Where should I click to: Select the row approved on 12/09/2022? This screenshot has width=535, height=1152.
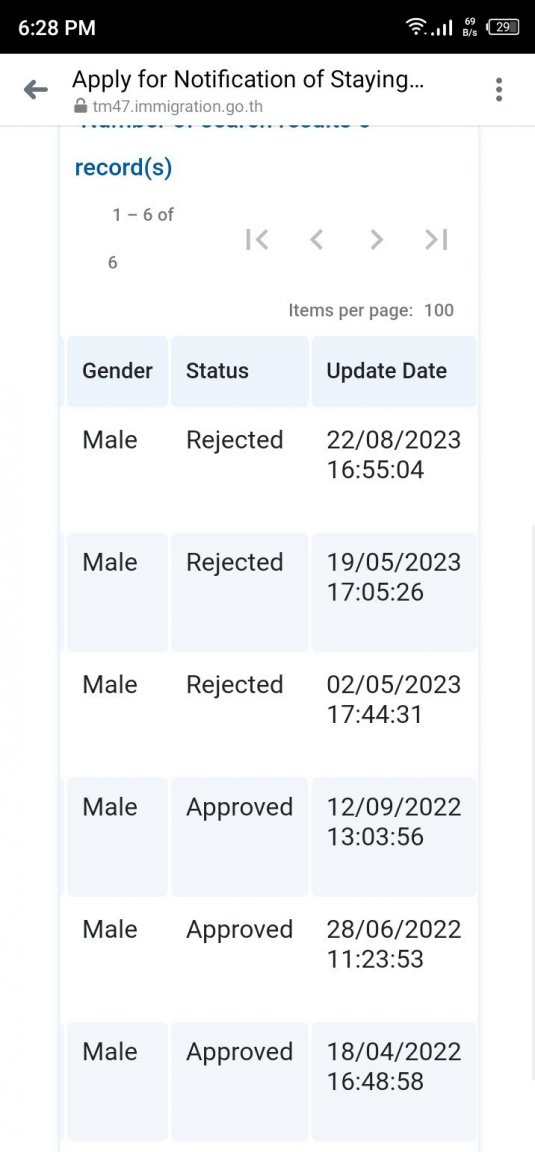pos(271,837)
